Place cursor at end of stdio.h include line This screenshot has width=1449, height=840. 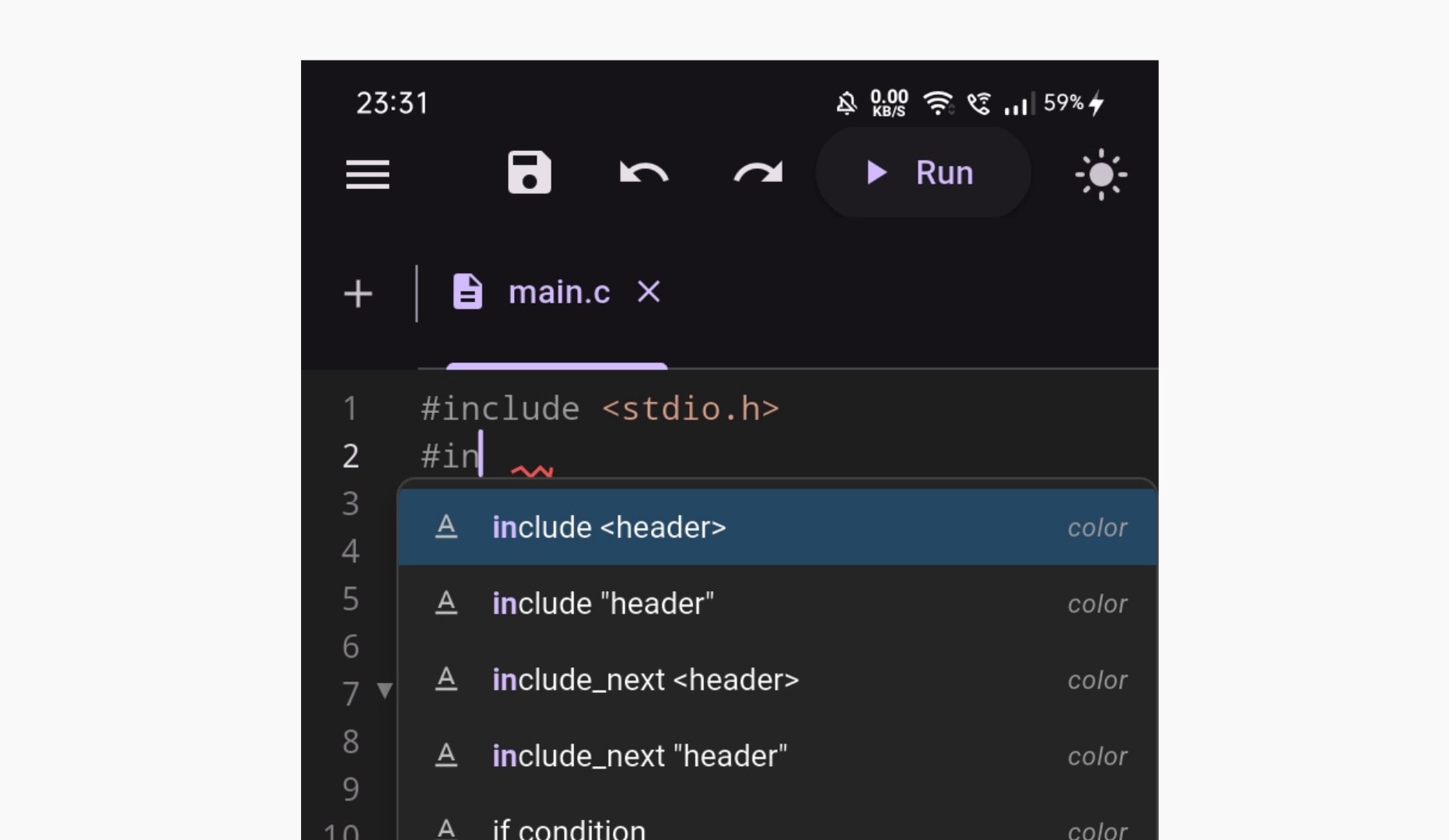[x=781, y=409]
